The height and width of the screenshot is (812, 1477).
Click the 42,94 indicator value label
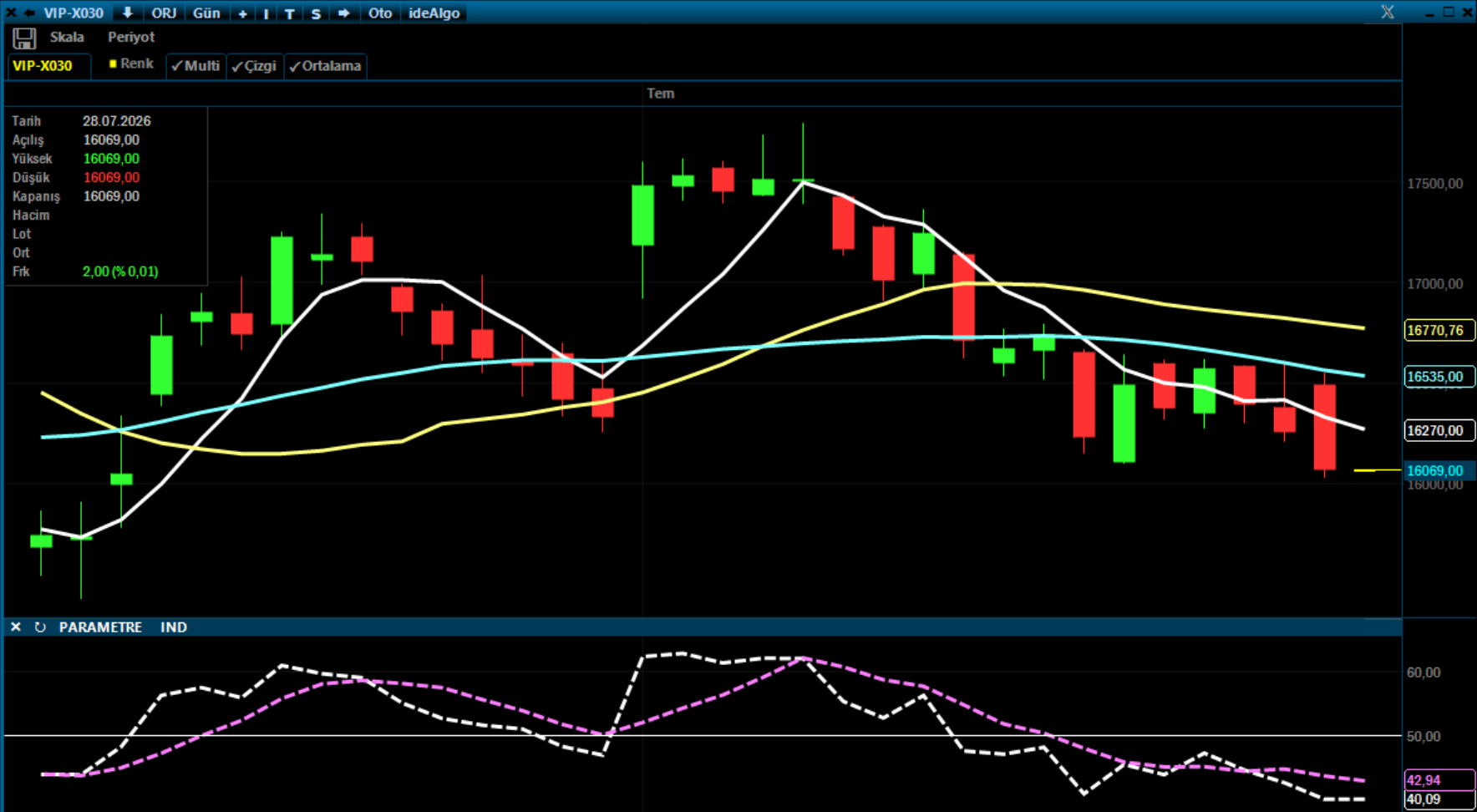(x=1439, y=780)
